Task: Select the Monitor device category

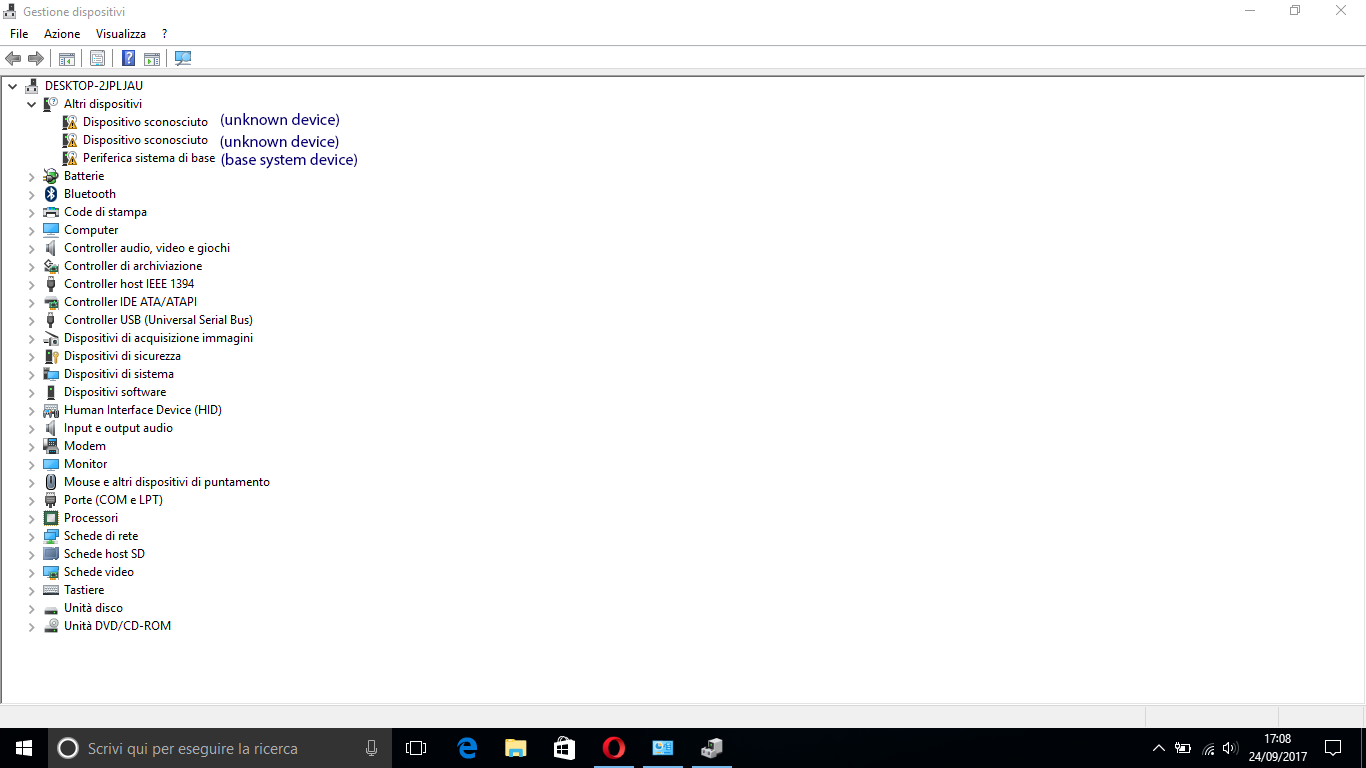Action: [x=84, y=463]
